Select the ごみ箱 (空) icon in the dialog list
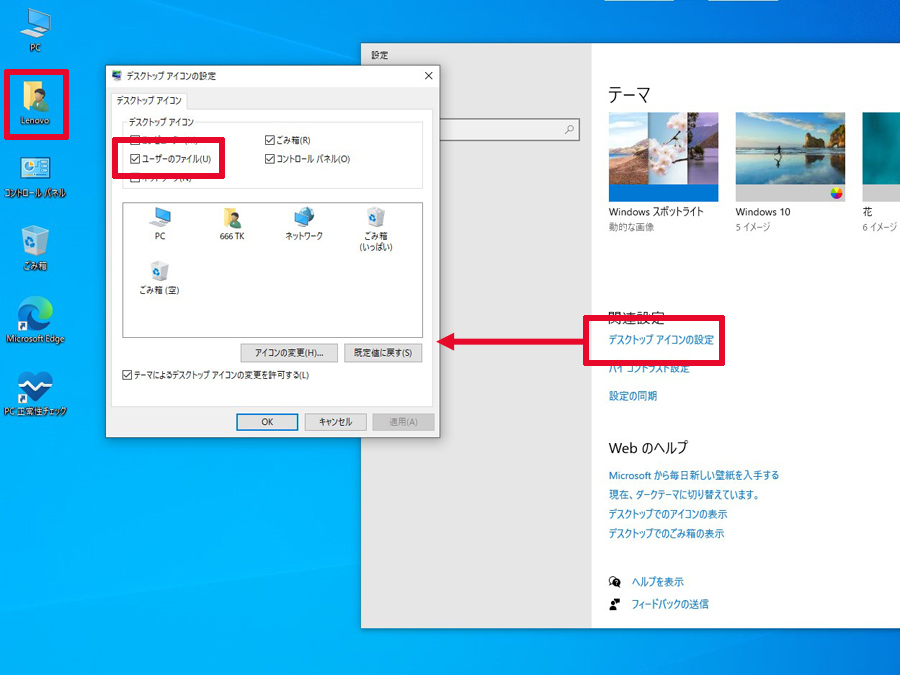The width and height of the screenshot is (900, 675). (159, 278)
